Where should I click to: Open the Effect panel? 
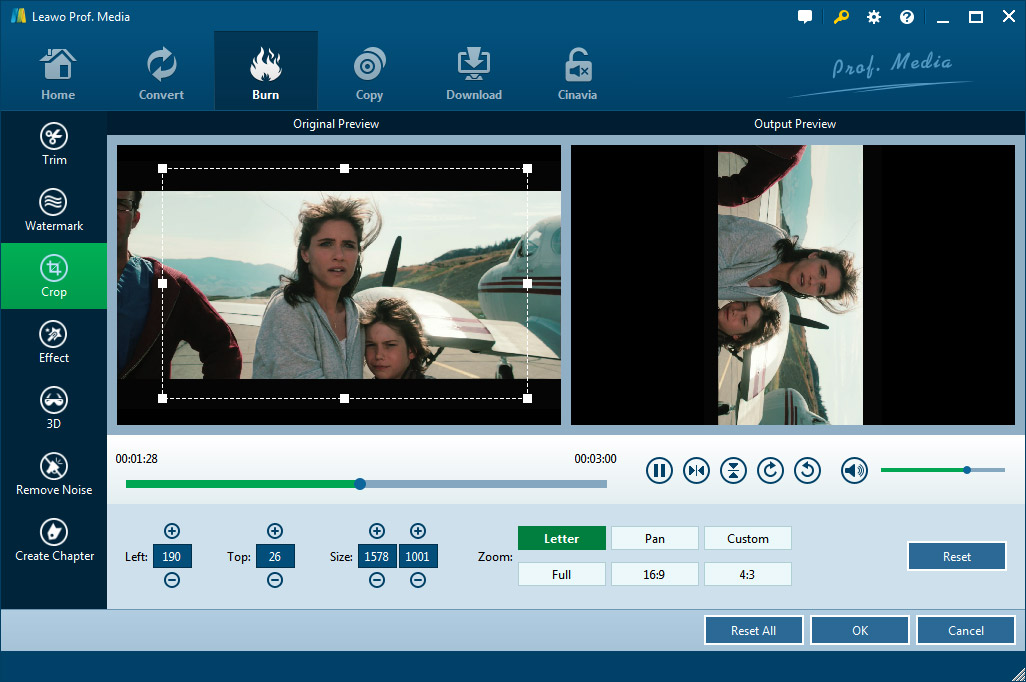(54, 343)
